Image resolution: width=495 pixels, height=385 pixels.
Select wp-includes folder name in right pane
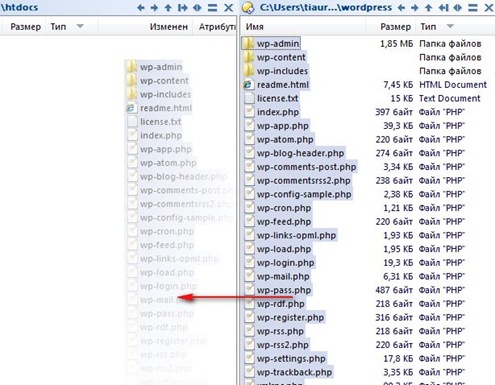[x=282, y=71]
